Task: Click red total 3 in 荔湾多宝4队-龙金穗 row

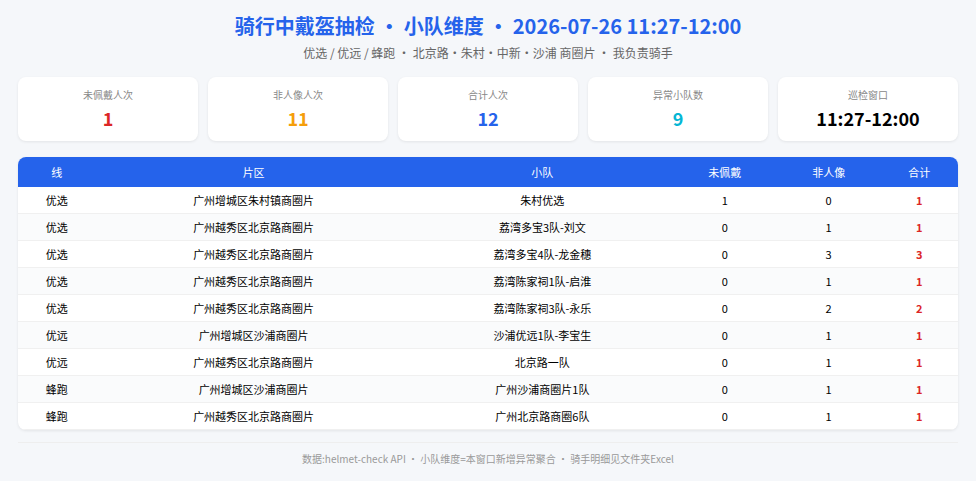Action: (x=919, y=255)
